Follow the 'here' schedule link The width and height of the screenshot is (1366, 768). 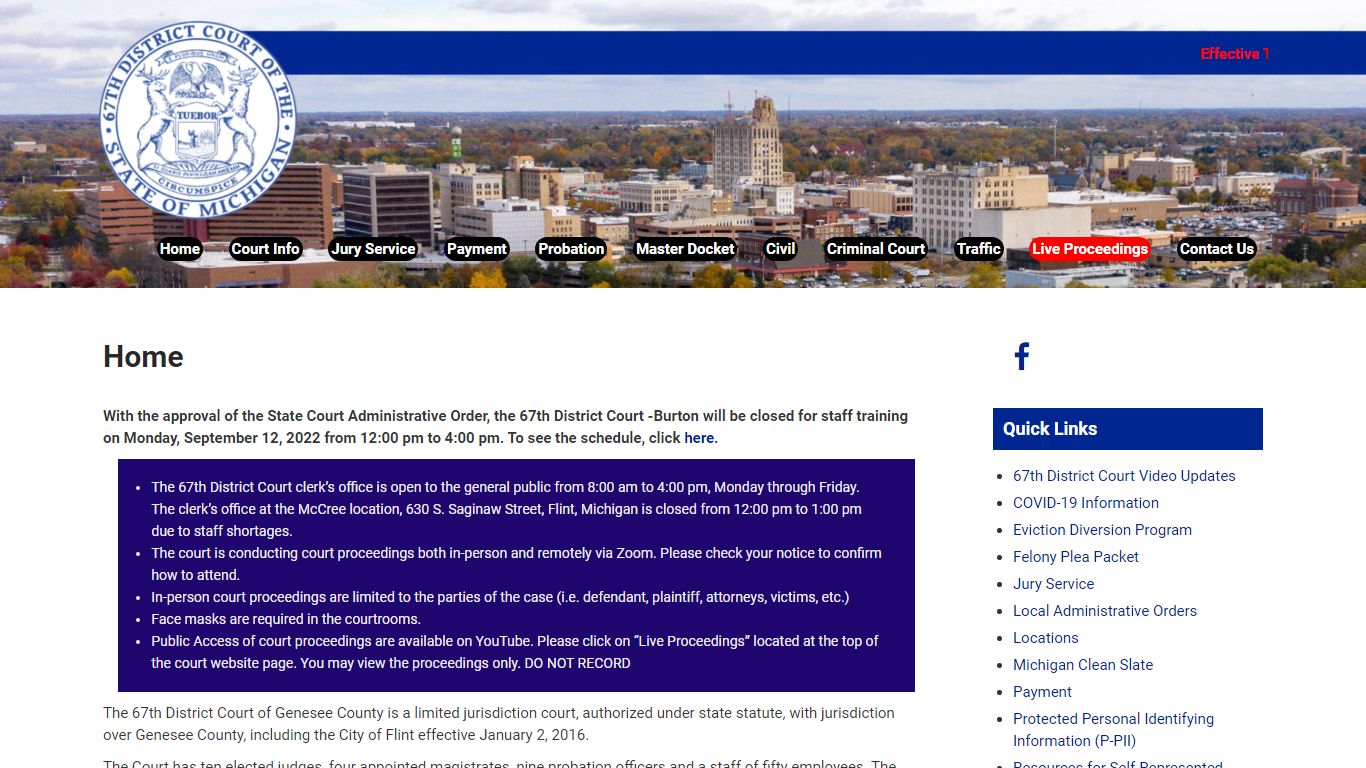699,438
